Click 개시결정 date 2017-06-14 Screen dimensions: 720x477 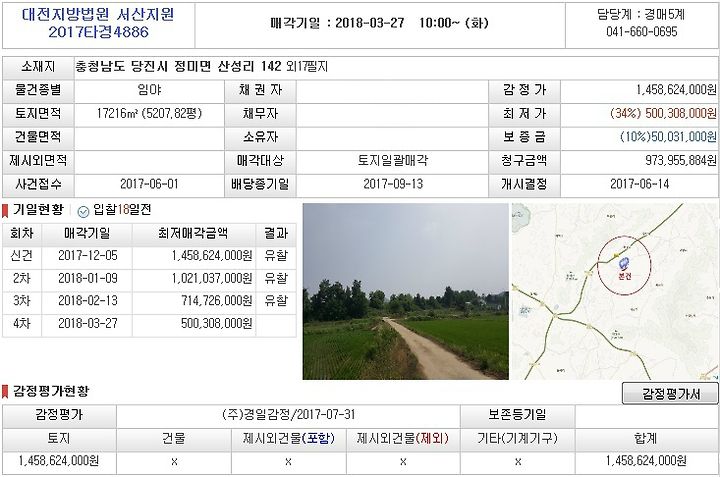tap(639, 184)
